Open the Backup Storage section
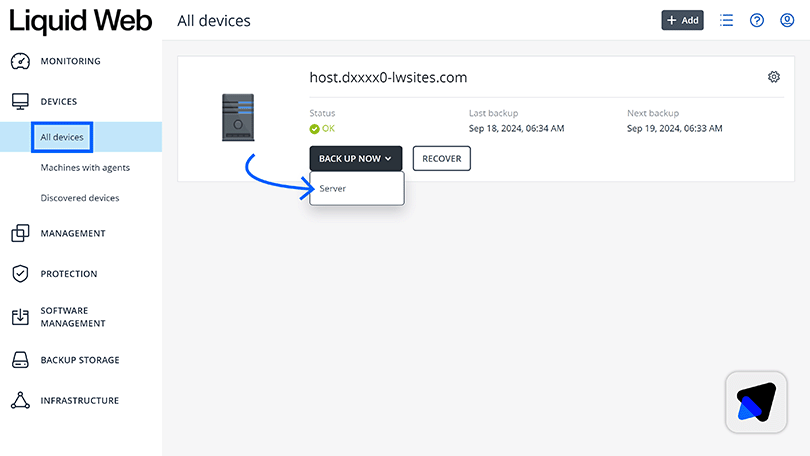Screen dimensions: 810x456 (x=80, y=360)
